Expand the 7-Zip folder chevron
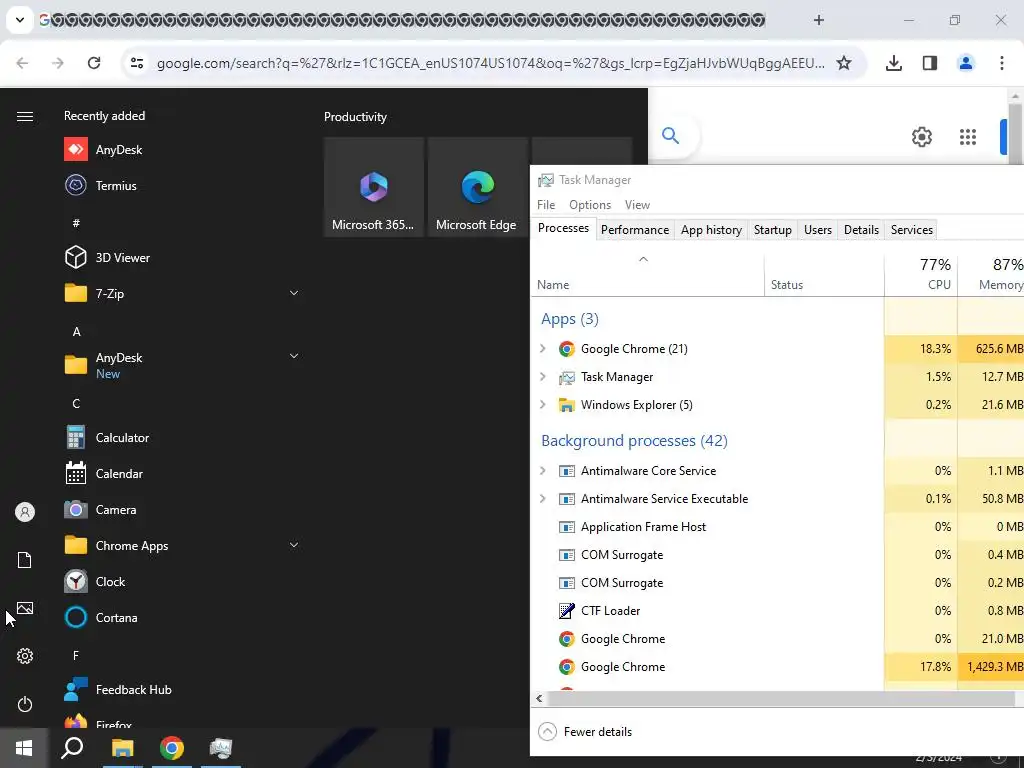The image size is (1024, 768). point(294,293)
